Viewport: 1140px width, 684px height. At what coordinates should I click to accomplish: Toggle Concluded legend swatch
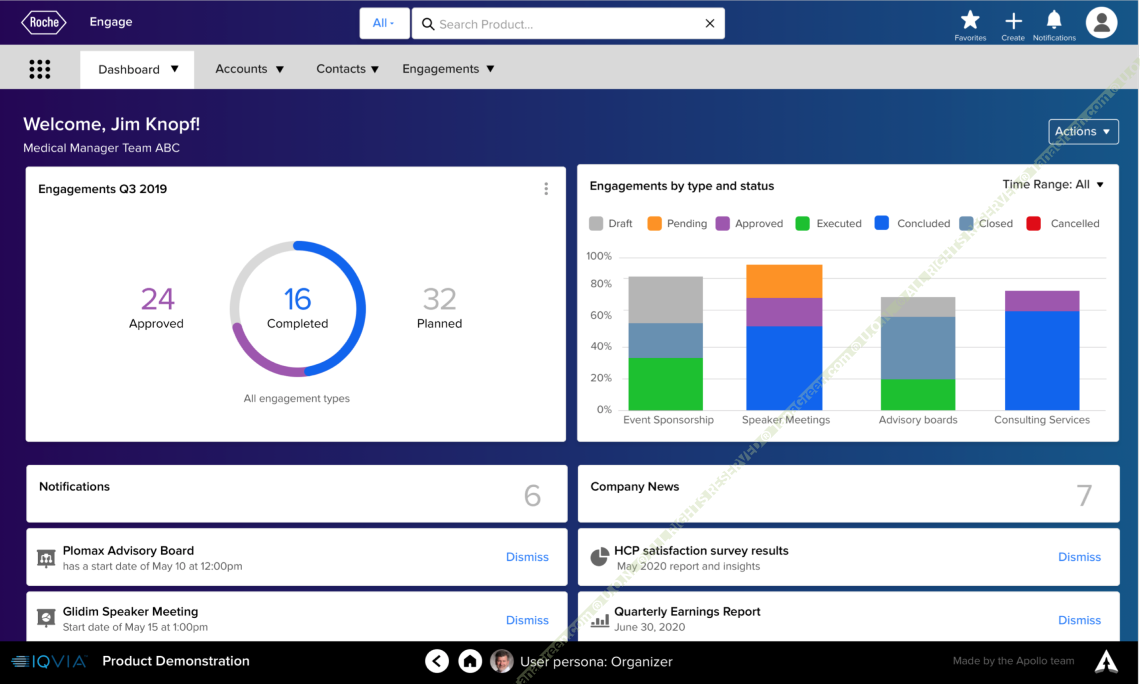point(881,223)
